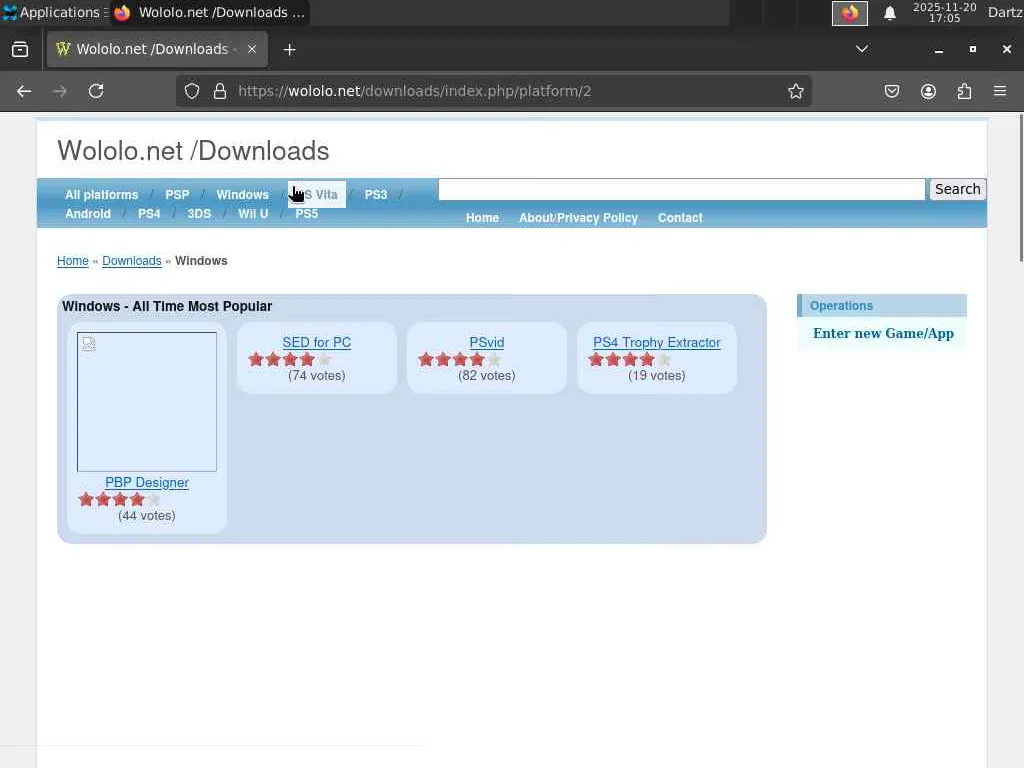Open the Windows platform tab
This screenshot has height=768, width=1024.
point(242,195)
